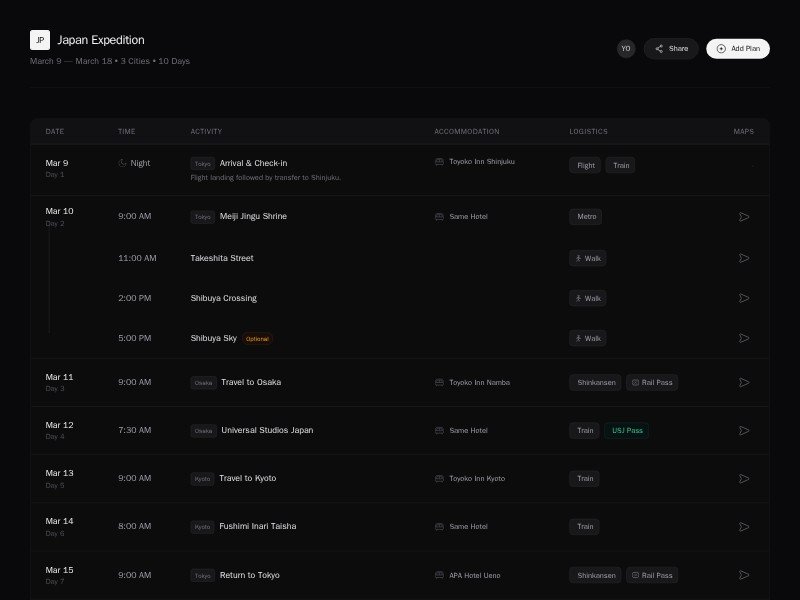Open map for Universal Studios Japan

pyautogui.click(x=743, y=430)
